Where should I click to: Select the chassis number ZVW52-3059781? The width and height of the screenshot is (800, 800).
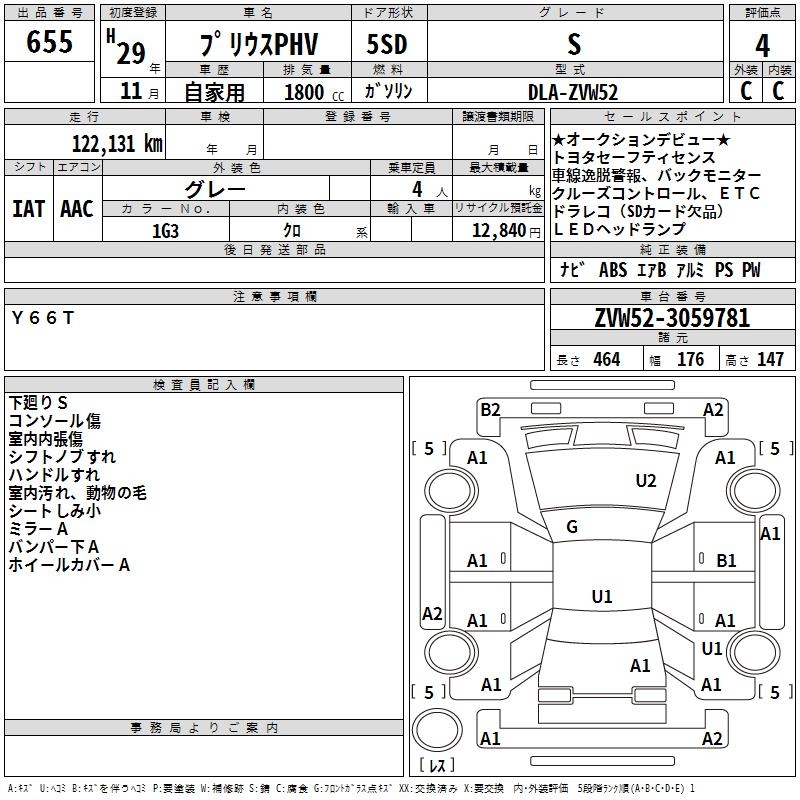(671, 319)
